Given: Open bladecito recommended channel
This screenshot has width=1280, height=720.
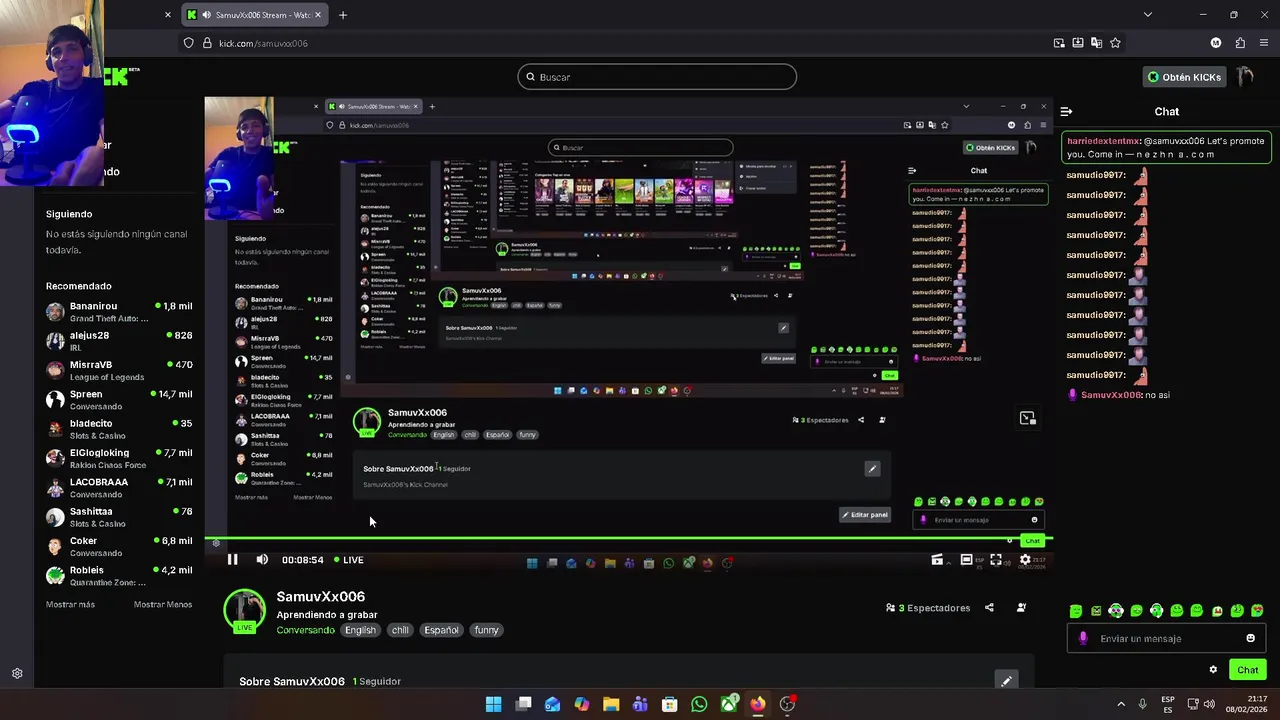Looking at the screenshot, I should click(x=119, y=429).
